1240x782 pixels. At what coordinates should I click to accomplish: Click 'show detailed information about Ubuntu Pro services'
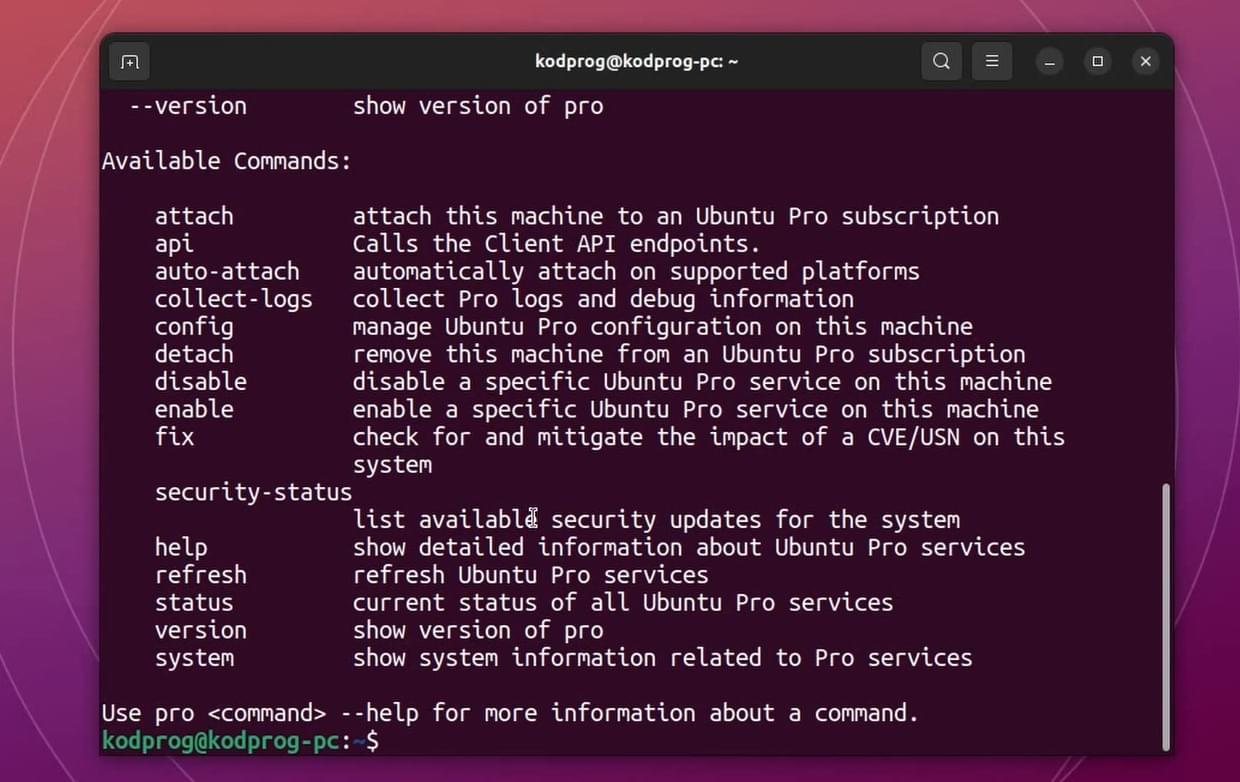coord(689,548)
